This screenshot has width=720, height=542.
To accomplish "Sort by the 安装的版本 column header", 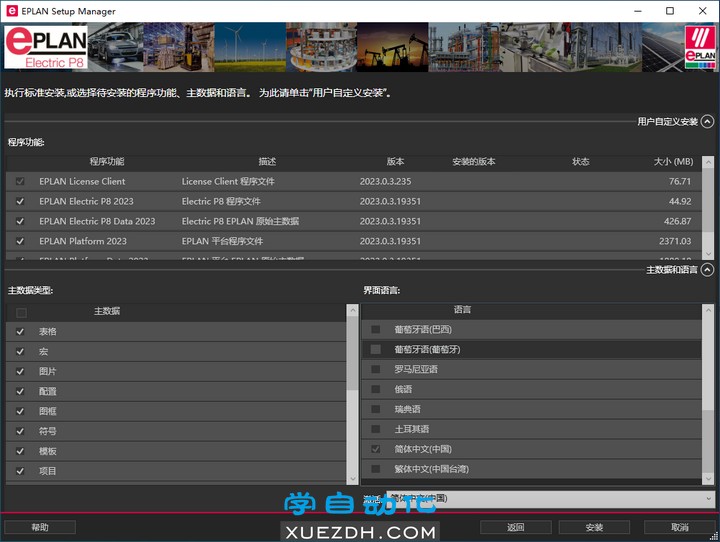I will [x=474, y=162].
